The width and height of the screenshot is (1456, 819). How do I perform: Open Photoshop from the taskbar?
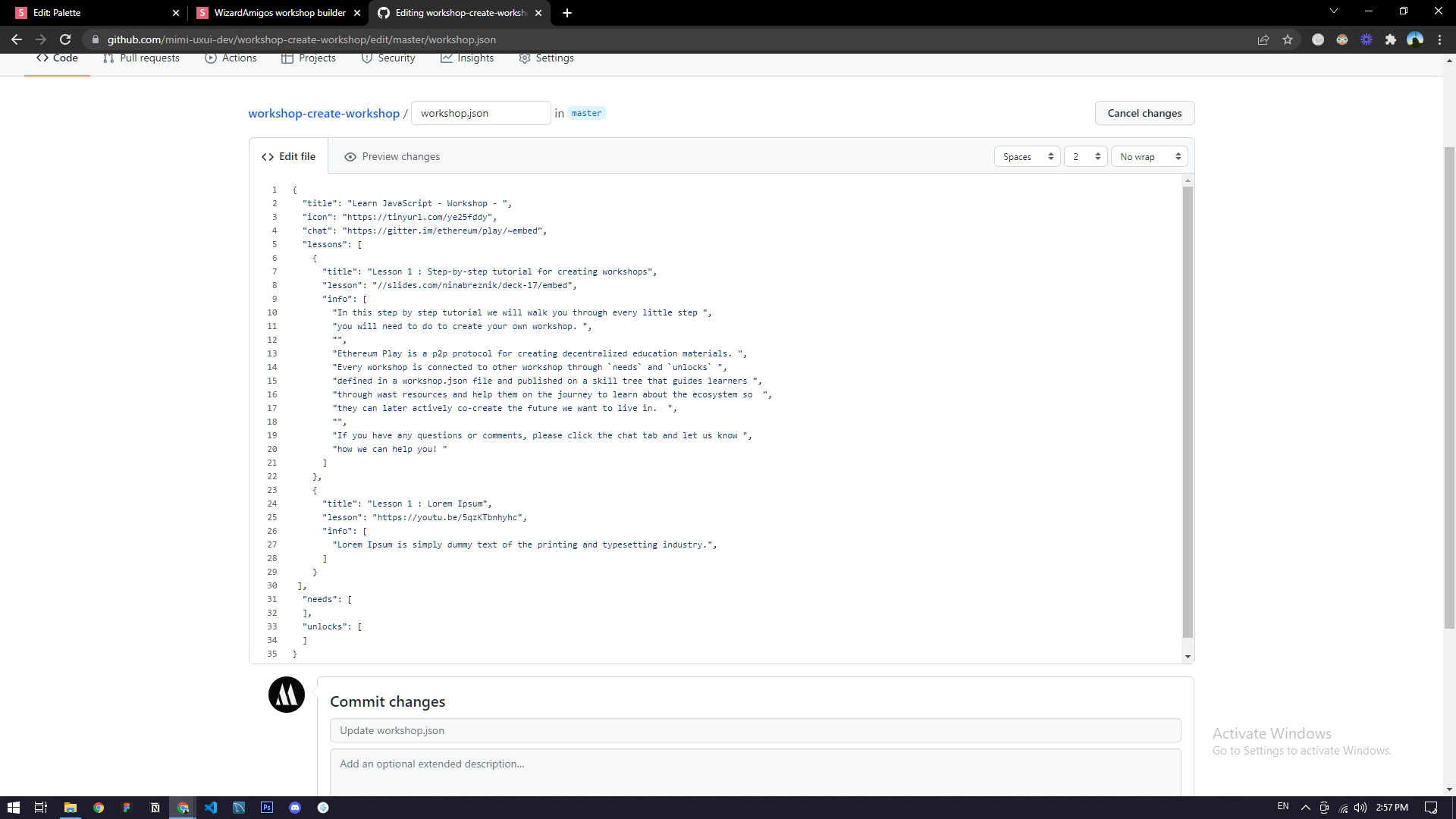click(267, 808)
